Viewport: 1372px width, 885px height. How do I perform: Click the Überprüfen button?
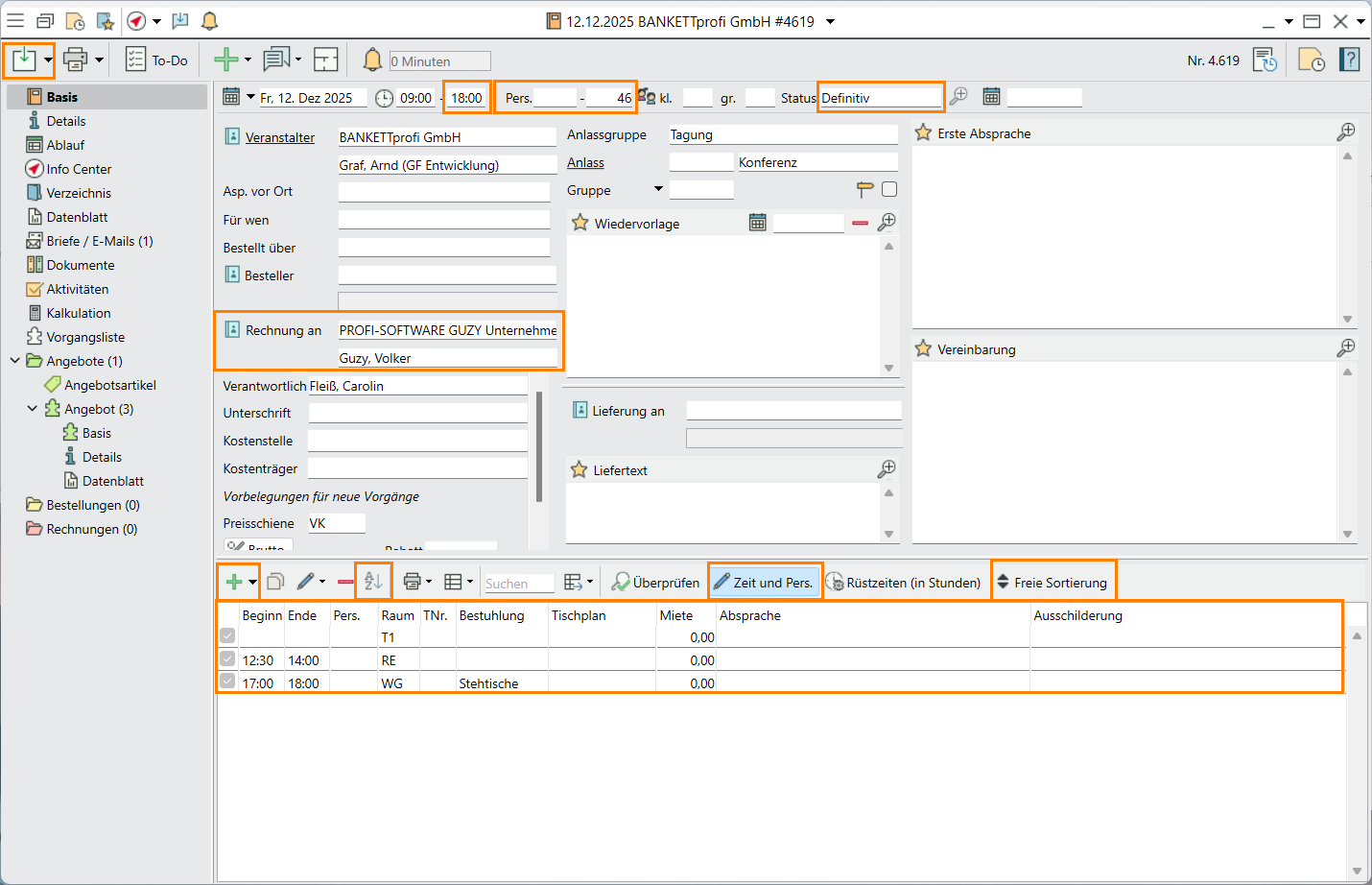point(656,583)
